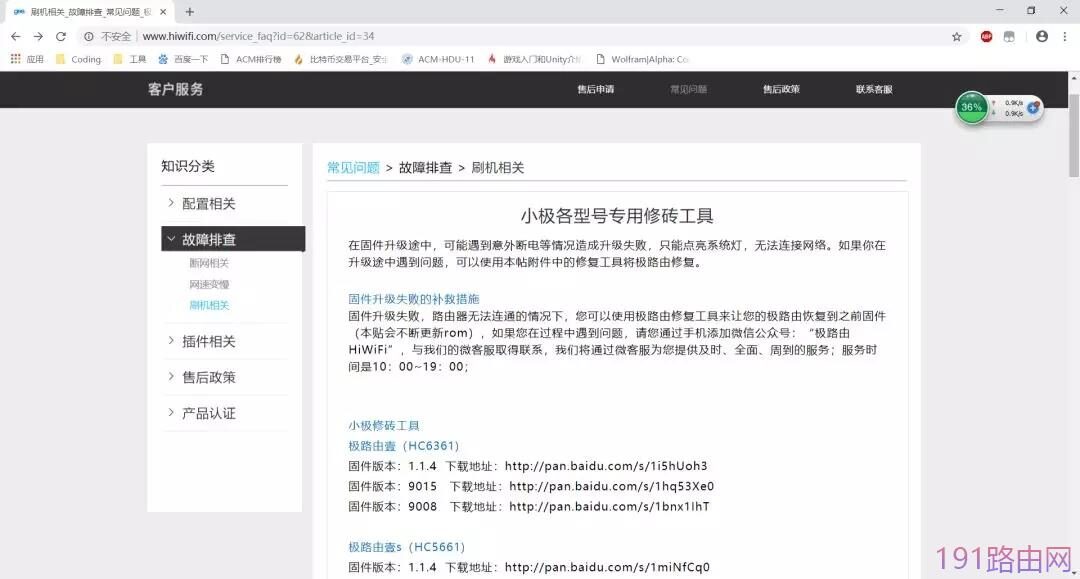
Task: Restore down the browser window
Action: coord(1031,11)
